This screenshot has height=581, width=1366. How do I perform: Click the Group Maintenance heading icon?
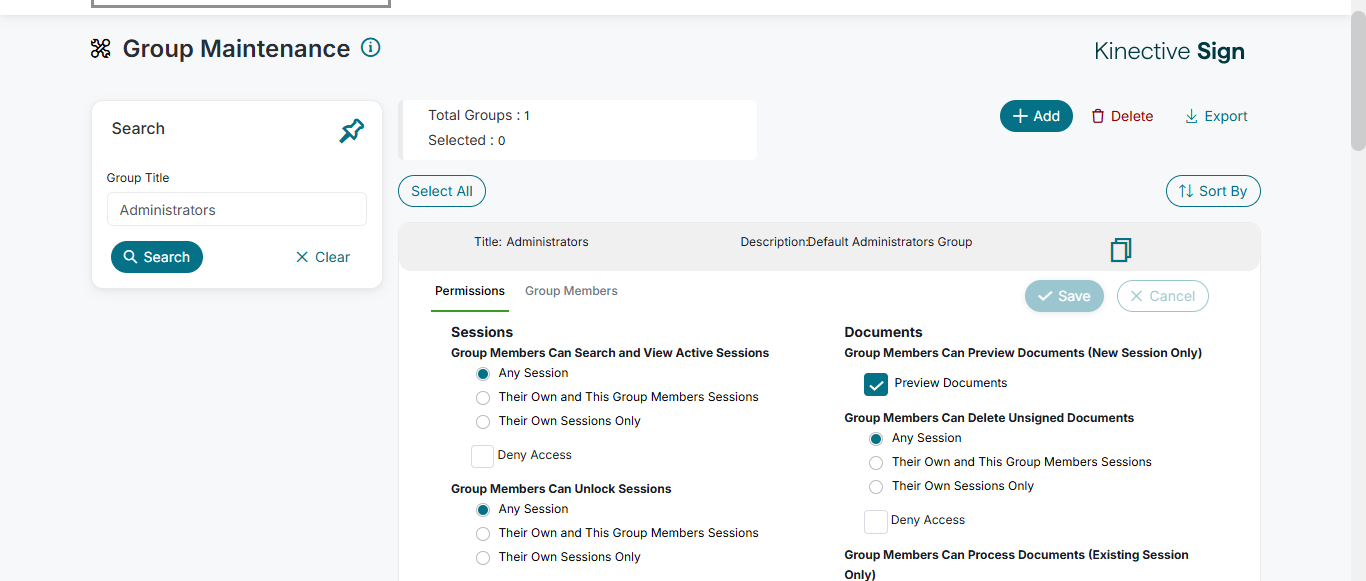[x=100, y=49]
